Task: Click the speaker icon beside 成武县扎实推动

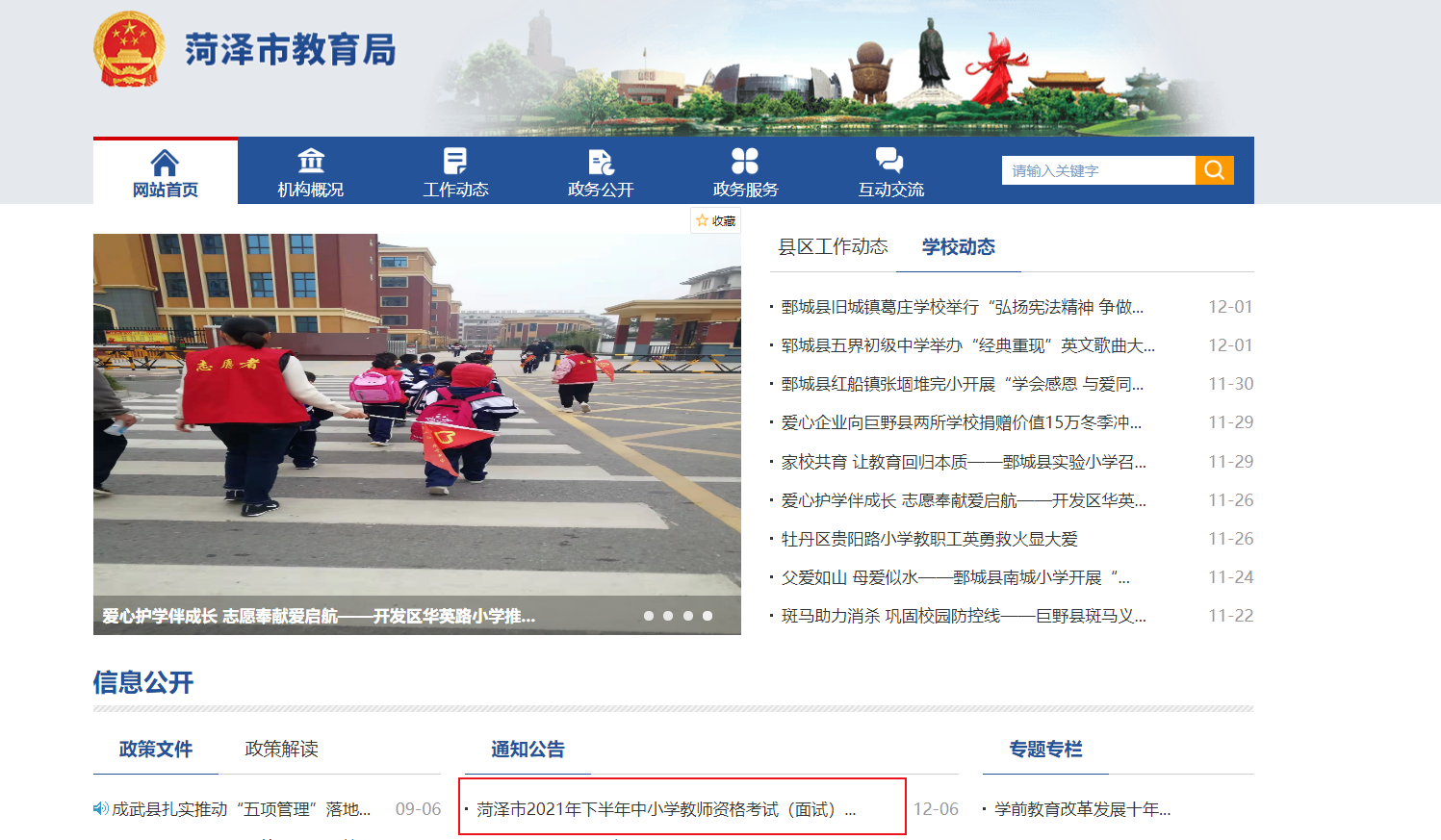Action: coord(100,808)
